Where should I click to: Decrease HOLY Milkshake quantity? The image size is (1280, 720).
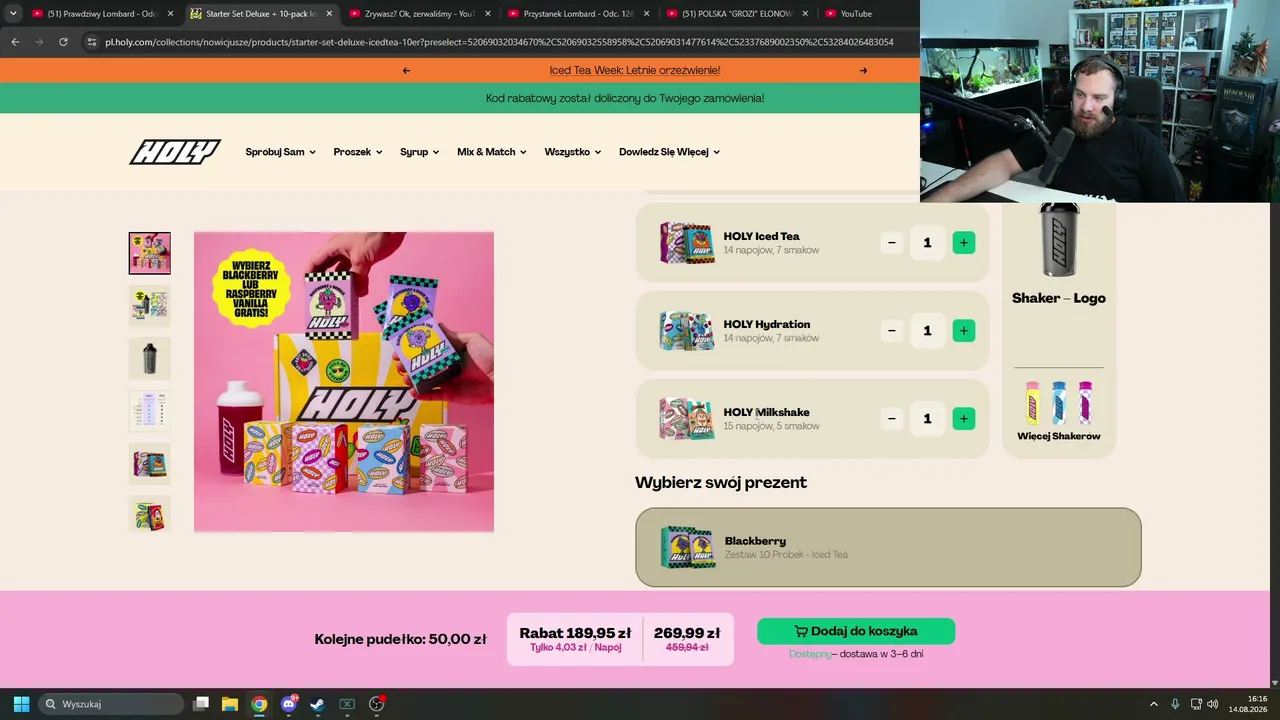[x=892, y=419]
